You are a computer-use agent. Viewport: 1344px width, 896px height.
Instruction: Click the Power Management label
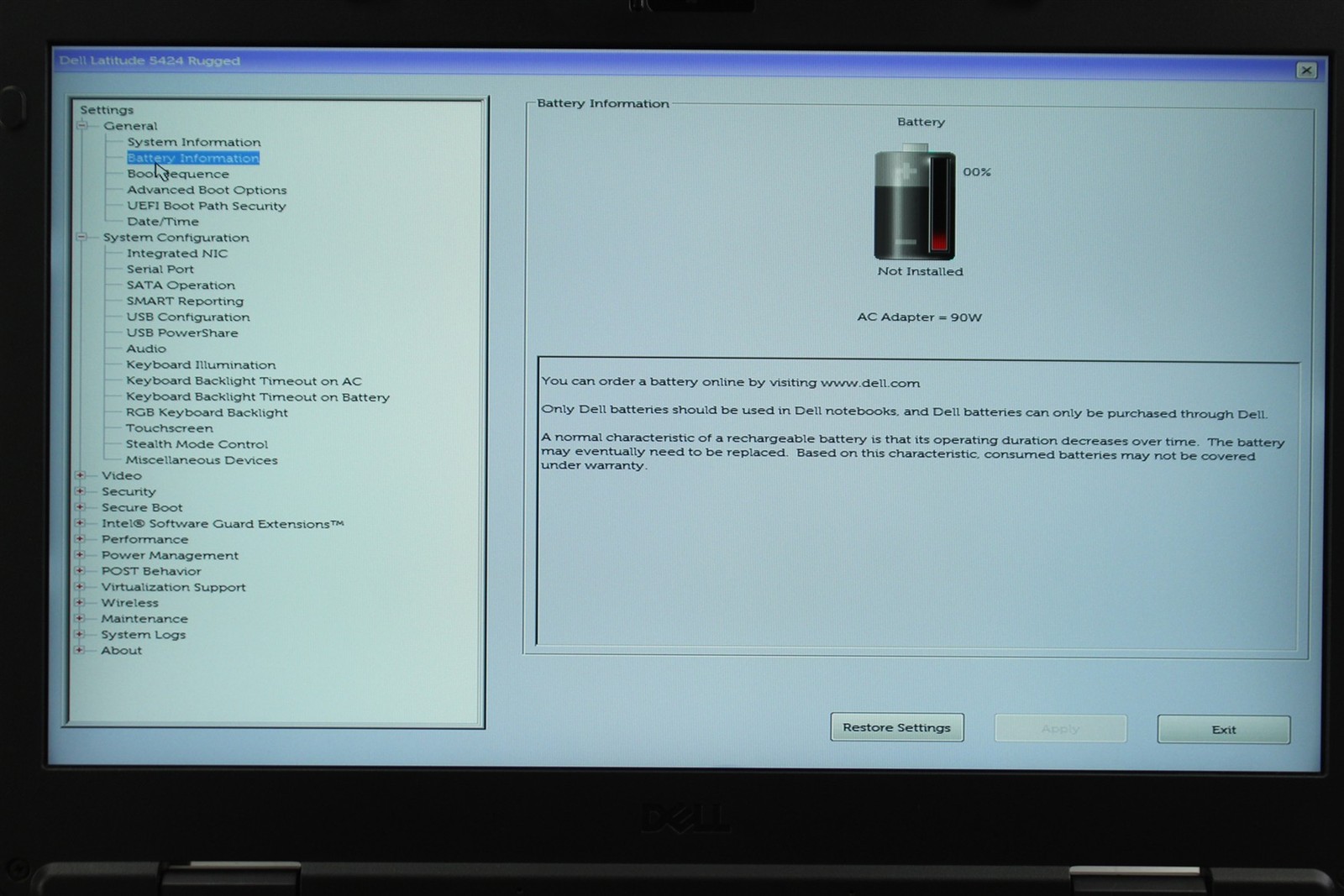pyautogui.click(x=170, y=555)
